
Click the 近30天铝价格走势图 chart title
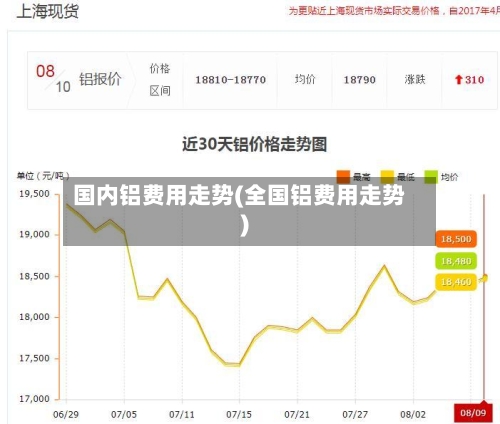coord(254,144)
